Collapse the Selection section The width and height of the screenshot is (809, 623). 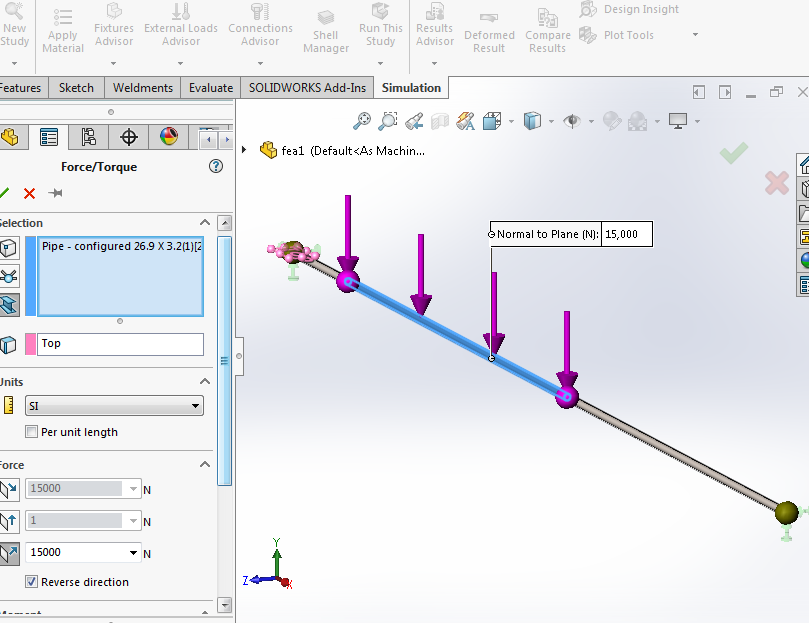click(x=205, y=222)
